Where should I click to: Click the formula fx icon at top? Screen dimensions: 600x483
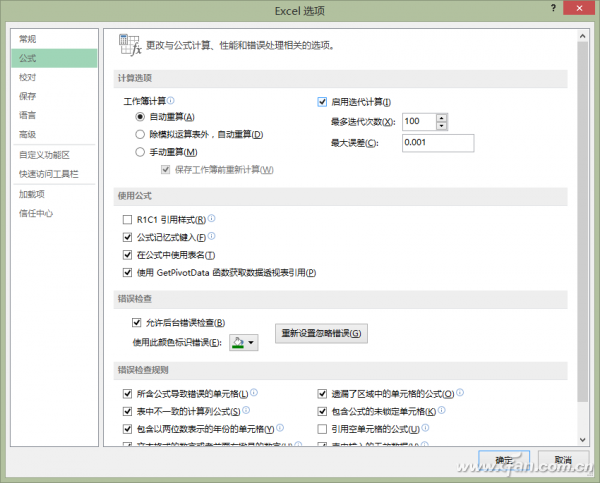tap(130, 45)
